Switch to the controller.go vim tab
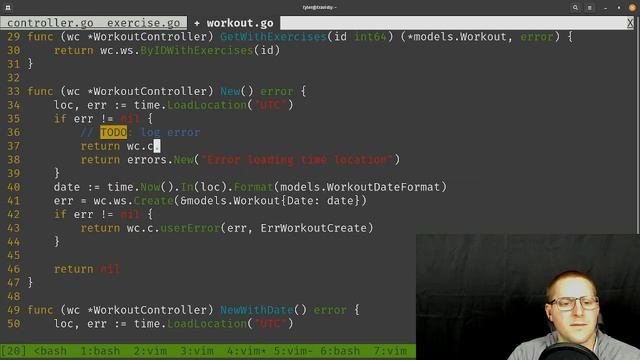 tap(50, 23)
